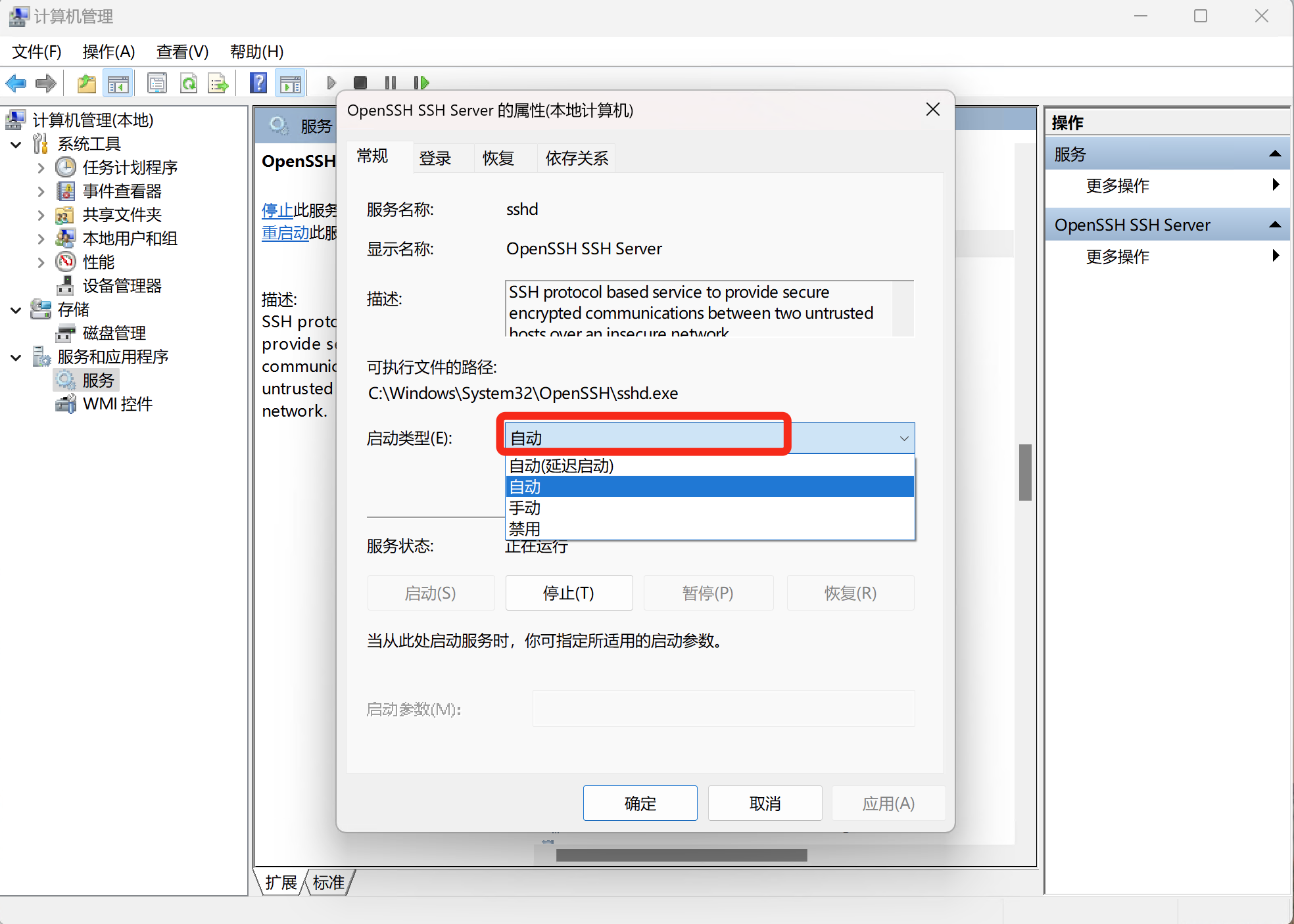The height and width of the screenshot is (924, 1294).
Task: Click the Stop service square icon
Action: coord(360,83)
